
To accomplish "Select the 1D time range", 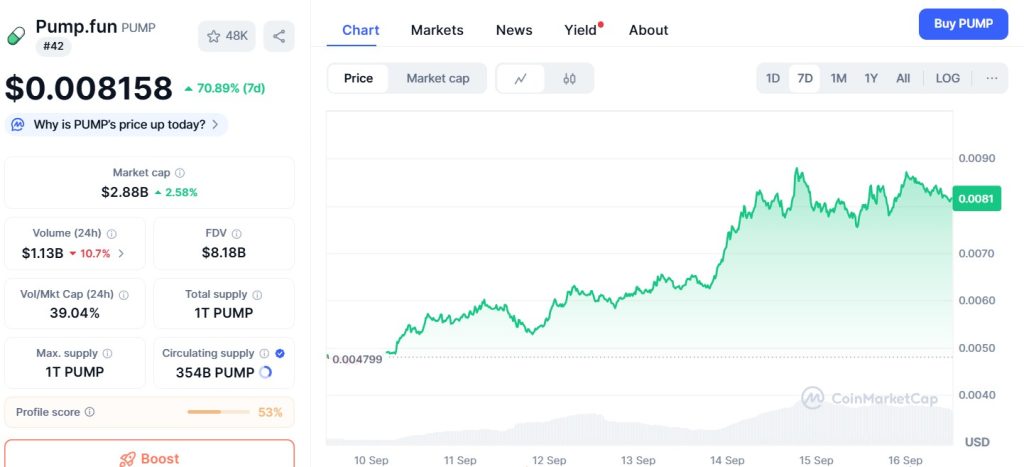I will tap(773, 78).
